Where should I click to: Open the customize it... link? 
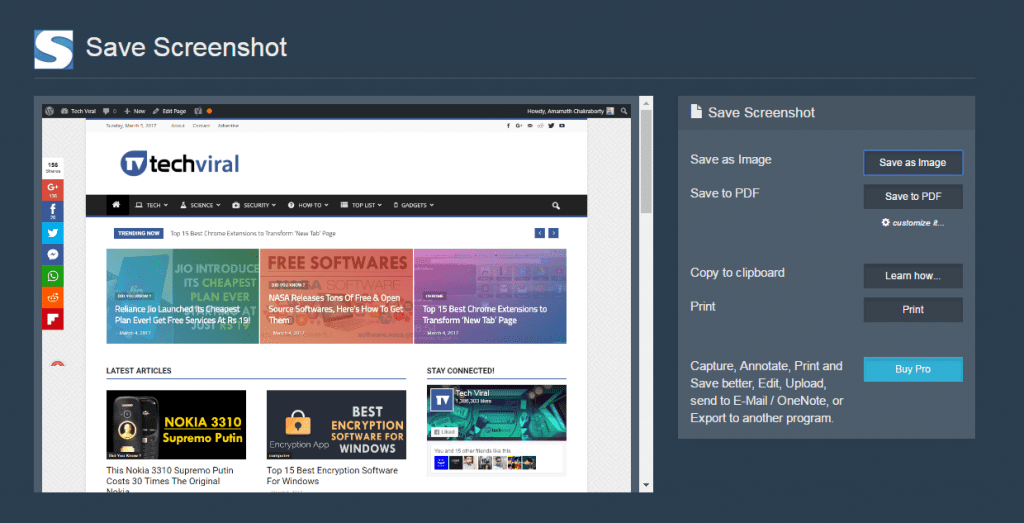pyautogui.click(x=912, y=223)
